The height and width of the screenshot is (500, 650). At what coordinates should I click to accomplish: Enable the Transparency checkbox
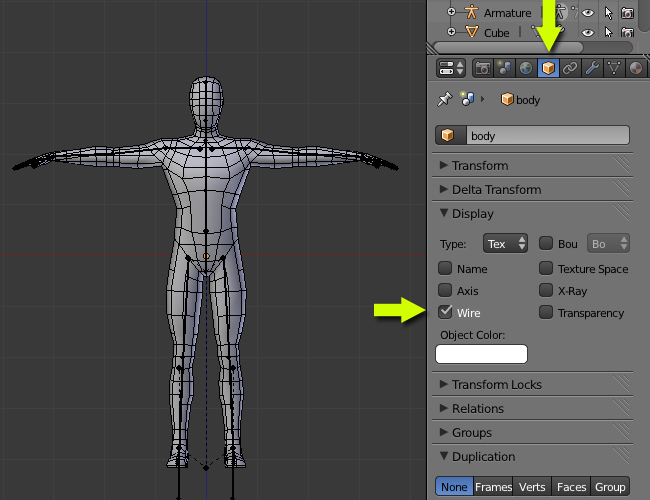(x=546, y=312)
